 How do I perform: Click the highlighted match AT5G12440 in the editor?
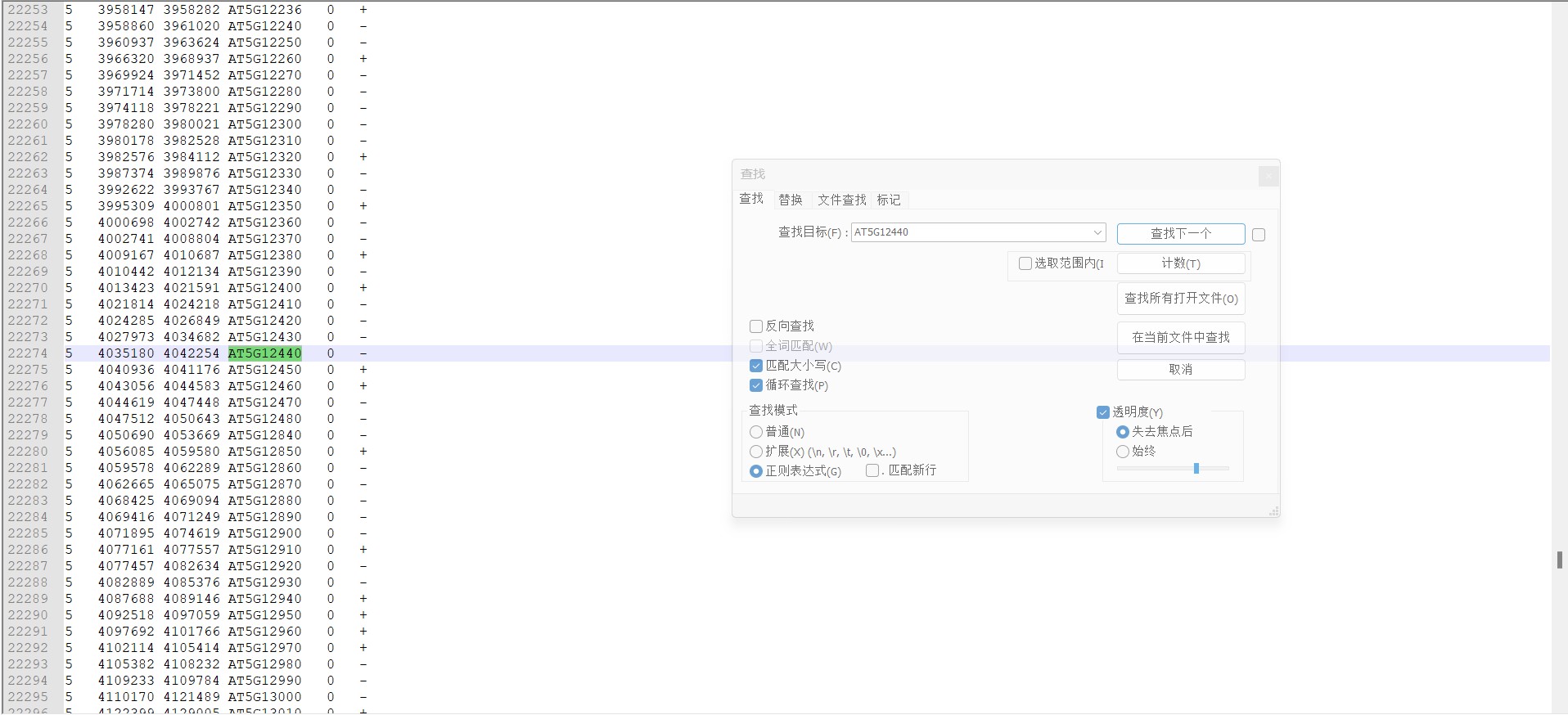click(264, 353)
